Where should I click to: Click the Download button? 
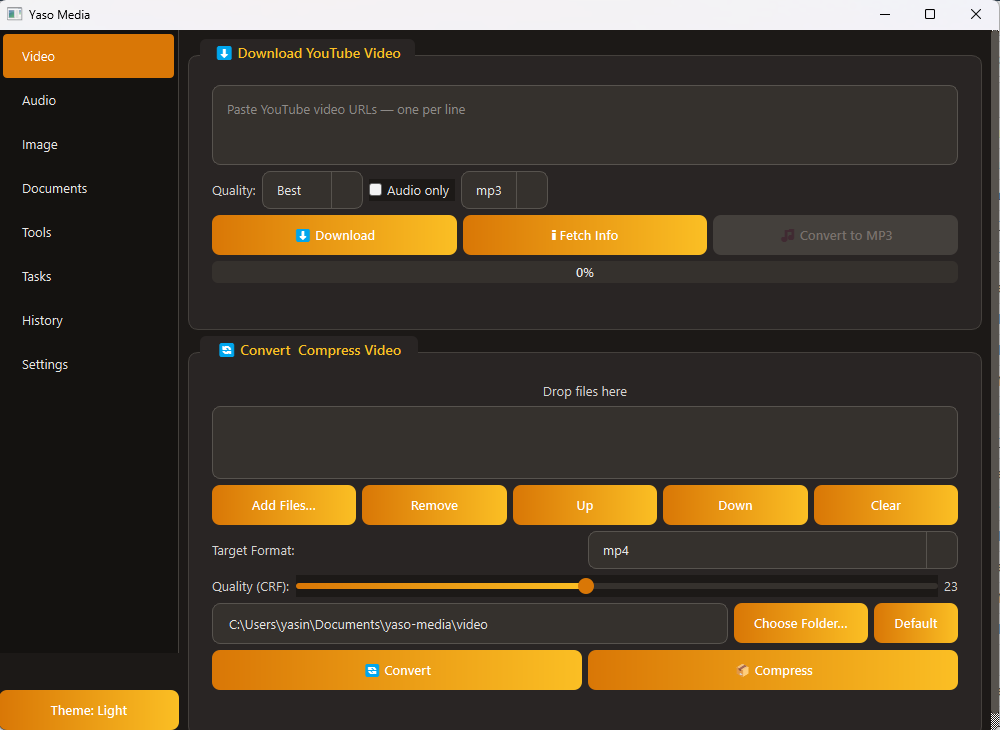[x=334, y=235]
